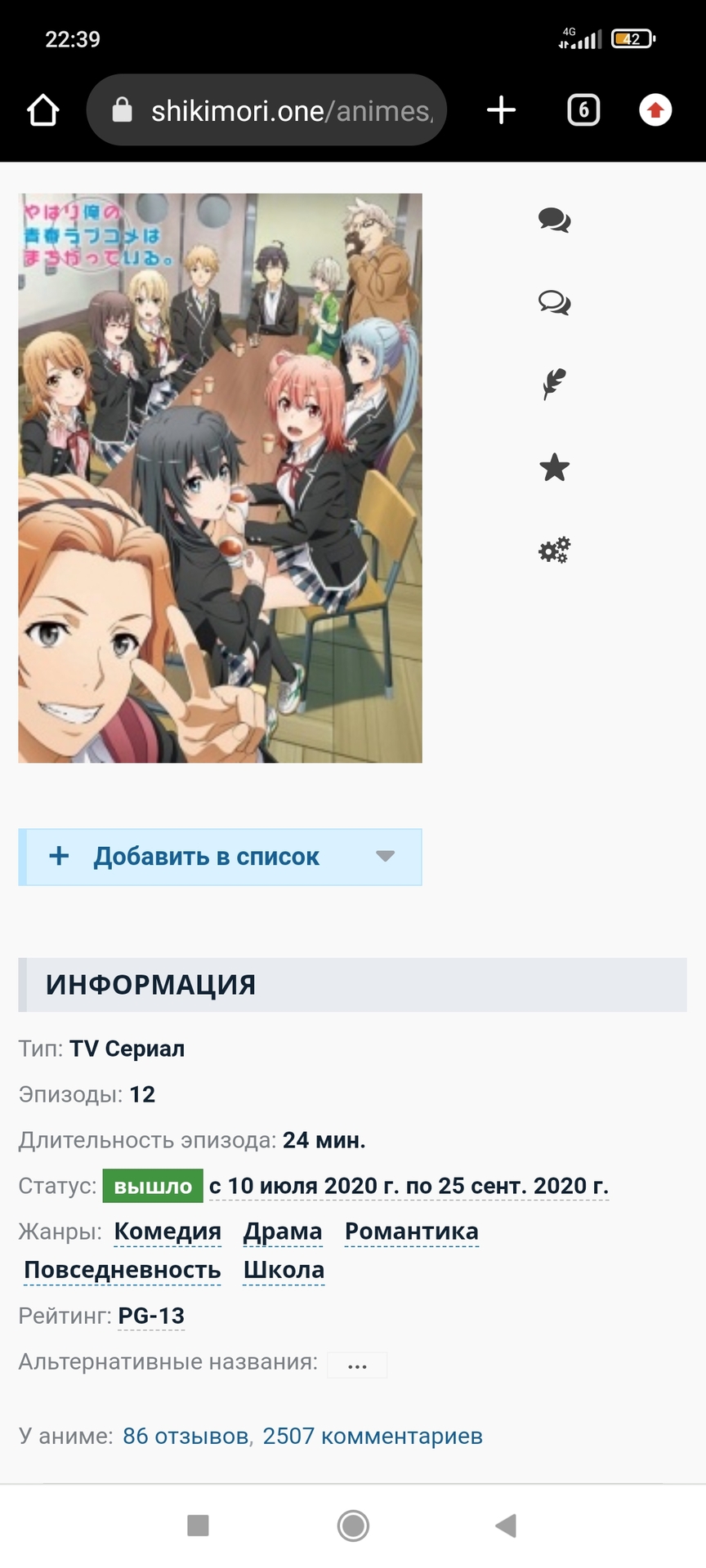This screenshot has width=706, height=1568.
Task: Tap the browser home icon
Action: pos(43,110)
